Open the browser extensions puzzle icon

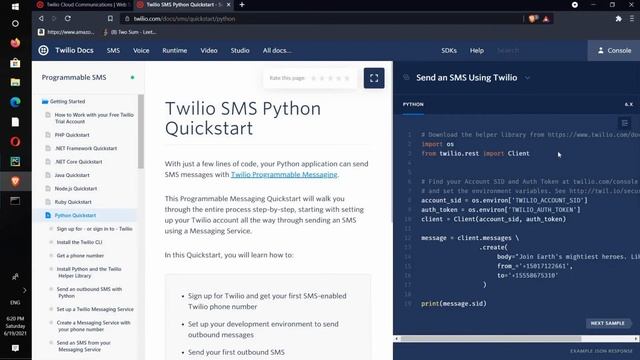[619, 18]
